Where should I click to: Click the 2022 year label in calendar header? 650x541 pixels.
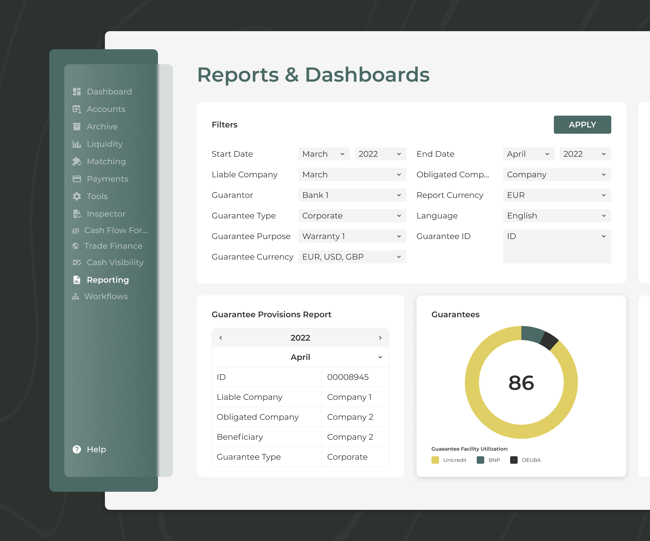[301, 338]
